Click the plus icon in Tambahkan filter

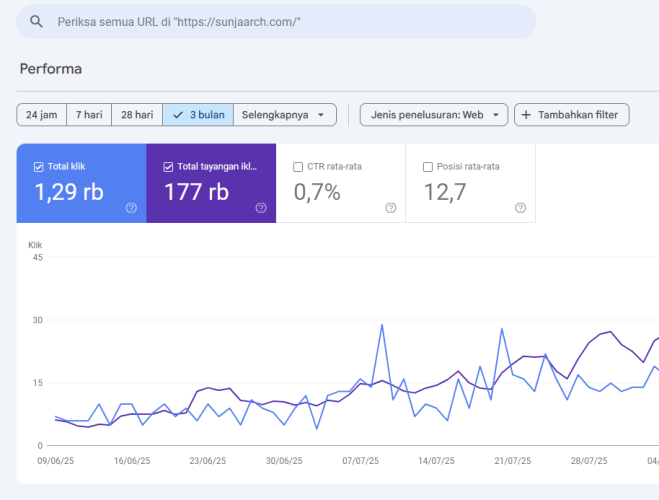tap(526, 115)
